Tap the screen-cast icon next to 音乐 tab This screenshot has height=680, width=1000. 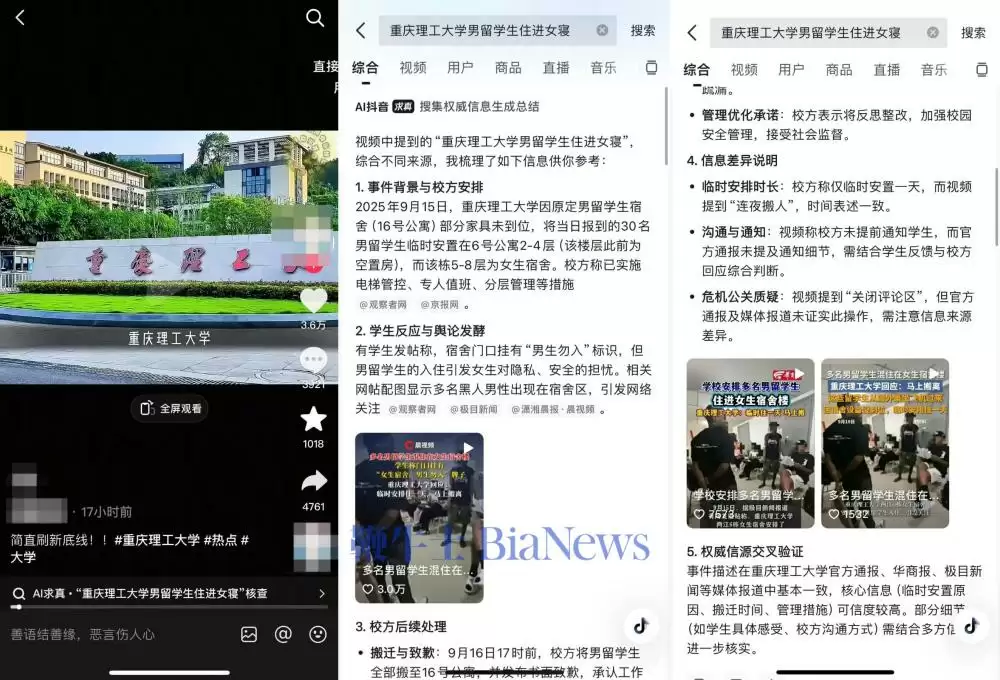pyautogui.click(x=651, y=67)
